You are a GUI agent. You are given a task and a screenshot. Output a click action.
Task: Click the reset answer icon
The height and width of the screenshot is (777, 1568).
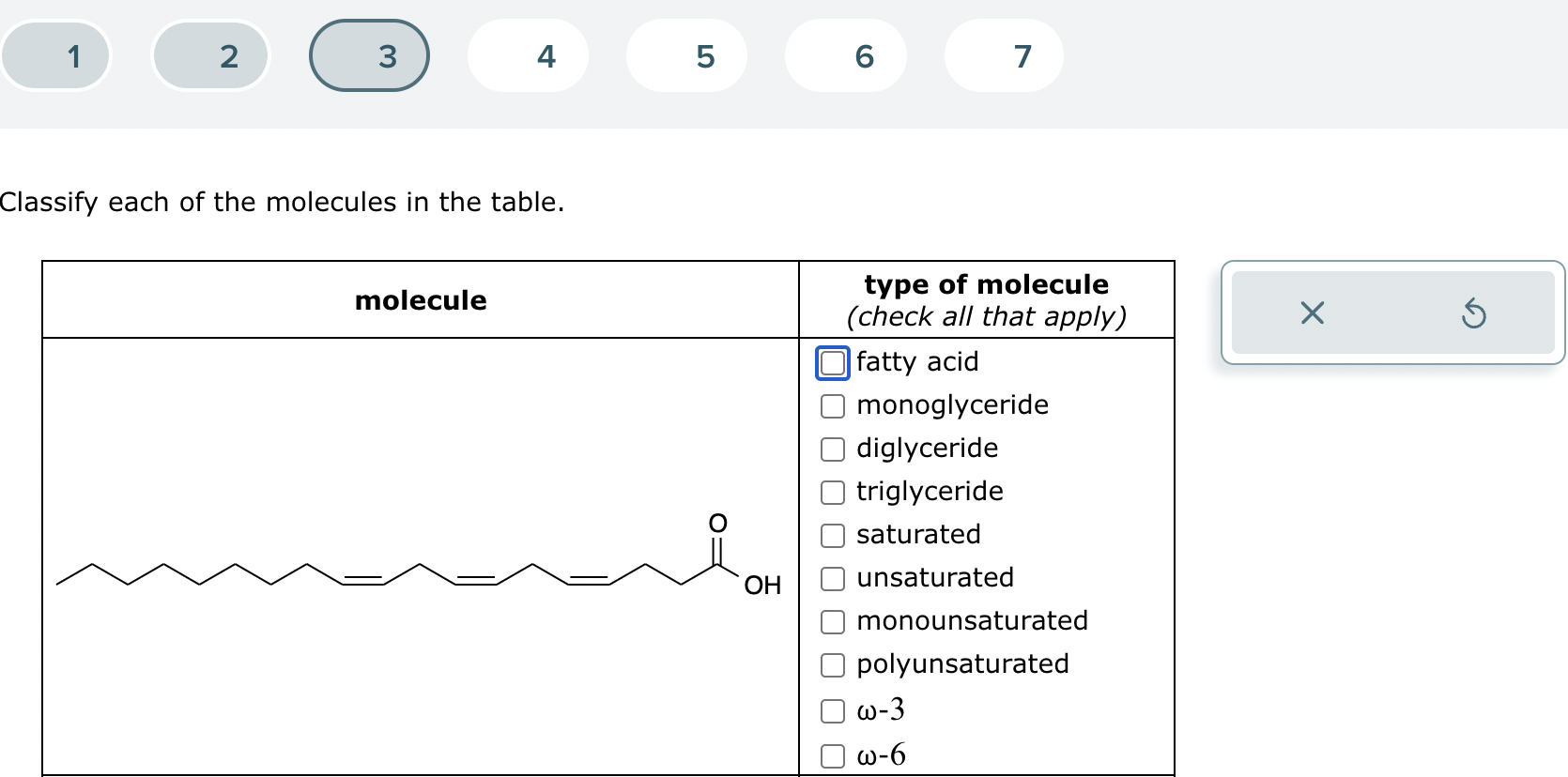point(1475,313)
